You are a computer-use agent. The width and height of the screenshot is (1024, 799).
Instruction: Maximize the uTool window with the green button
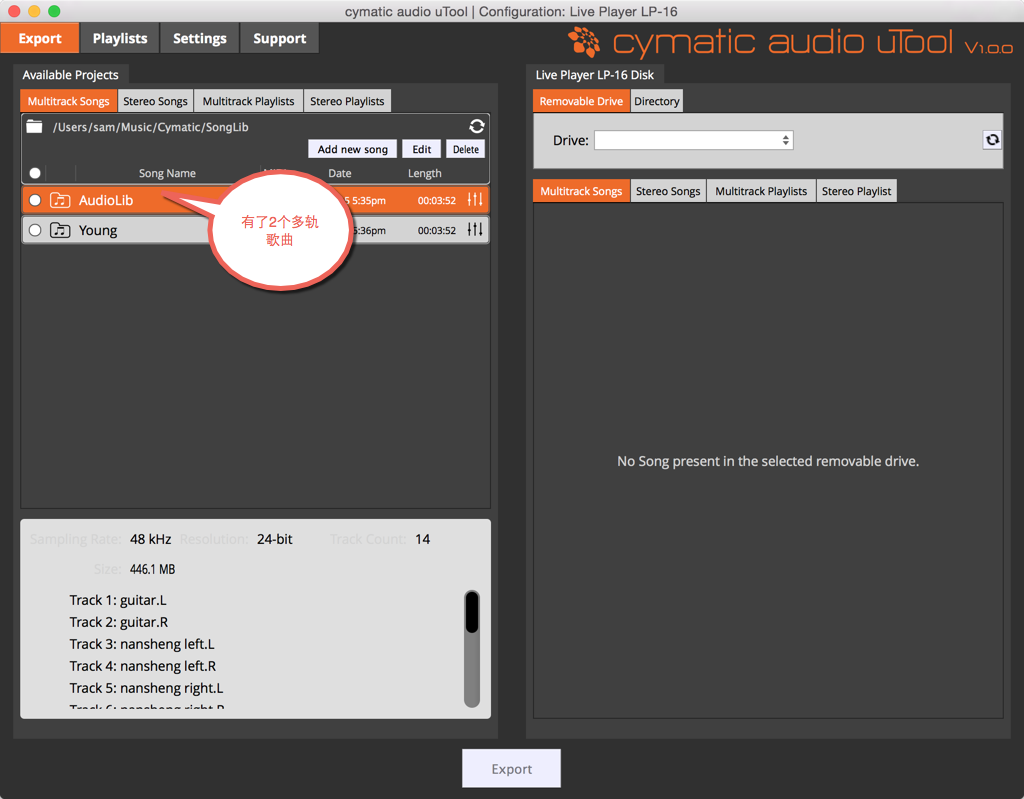(x=54, y=11)
